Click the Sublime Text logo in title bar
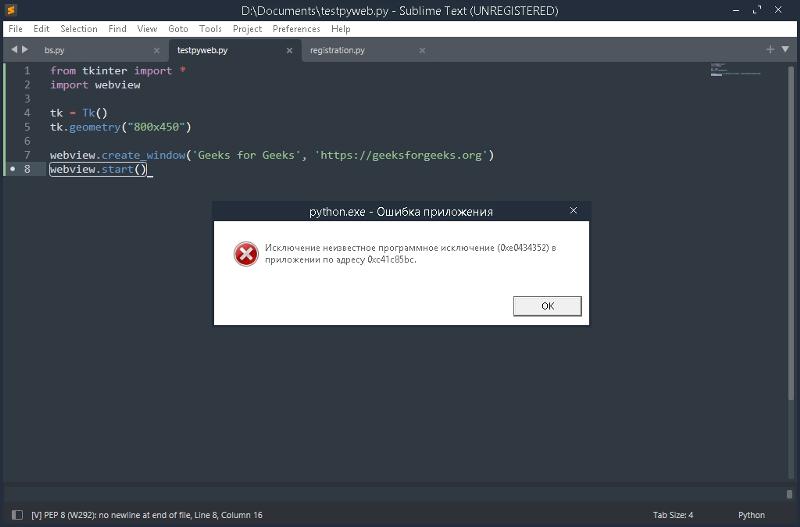This screenshot has height=527, width=800. pos(12,10)
